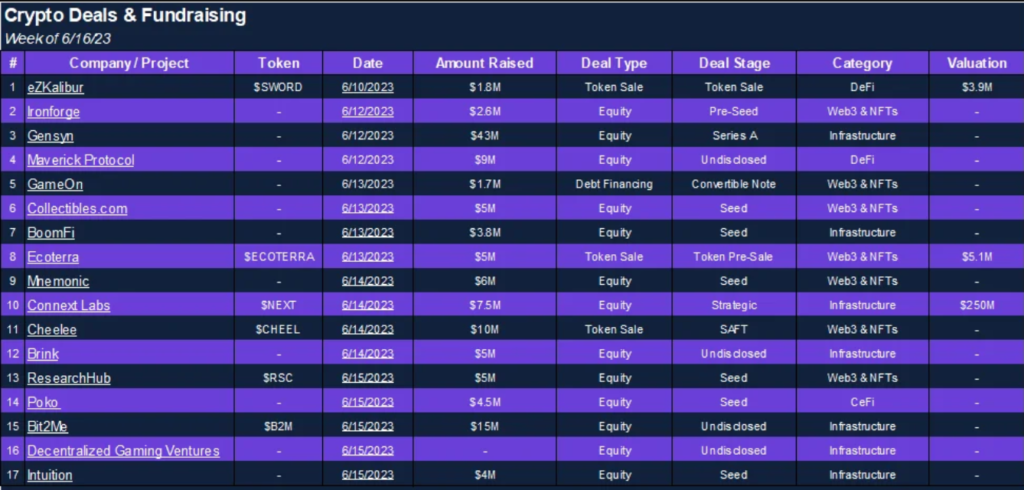
Task: Select the $5.1M valuation cell
Action: [x=977, y=257]
